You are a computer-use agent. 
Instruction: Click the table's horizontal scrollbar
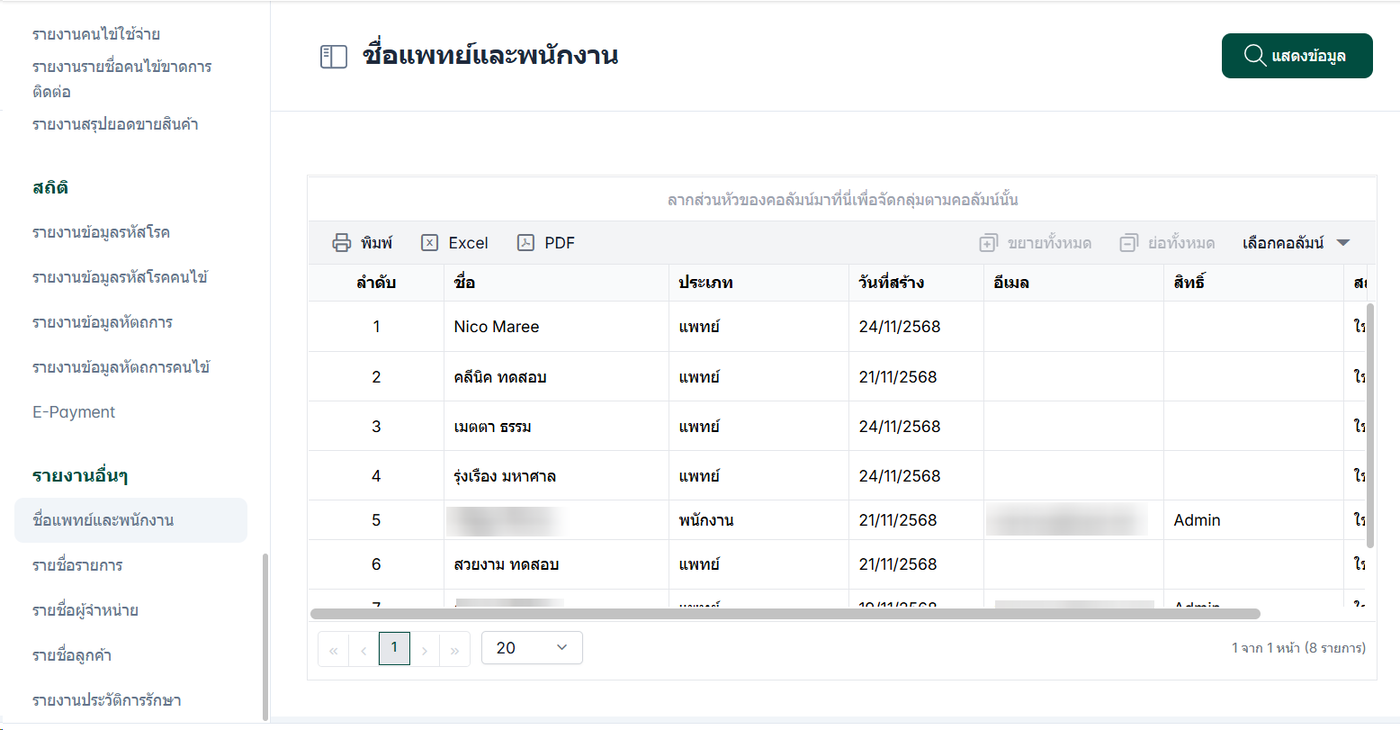click(x=785, y=613)
